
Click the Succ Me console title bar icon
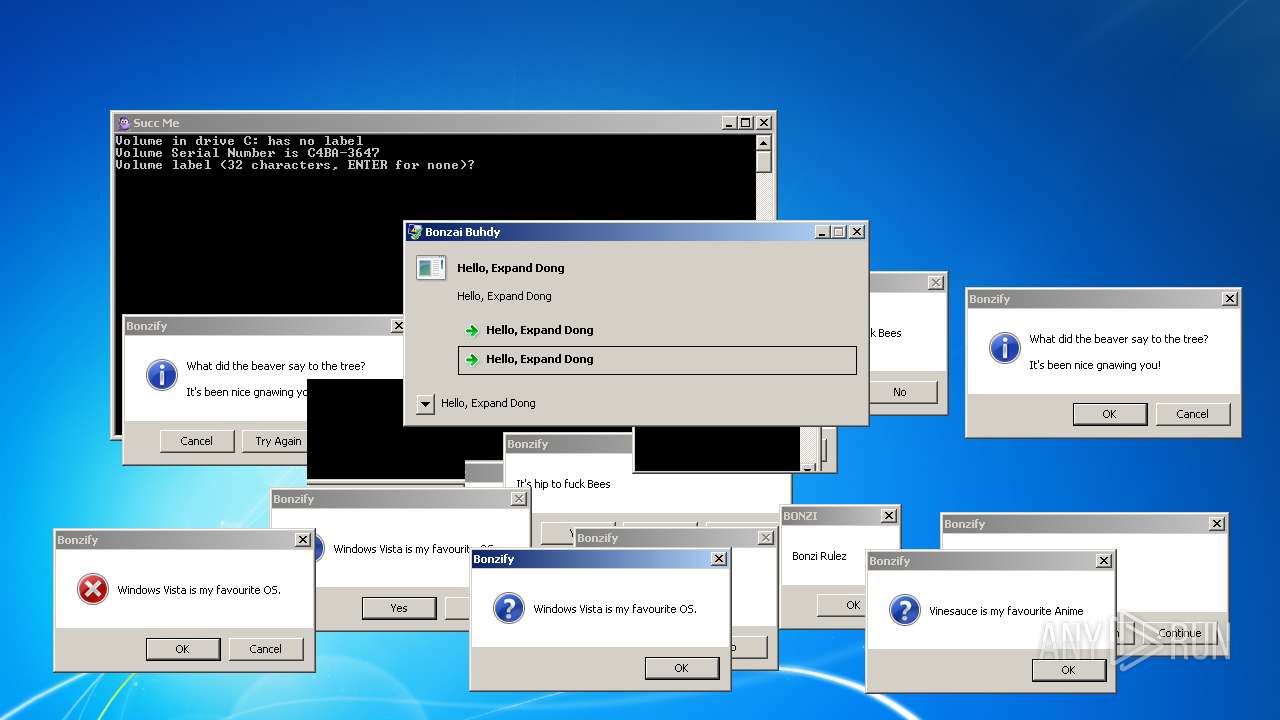124,123
